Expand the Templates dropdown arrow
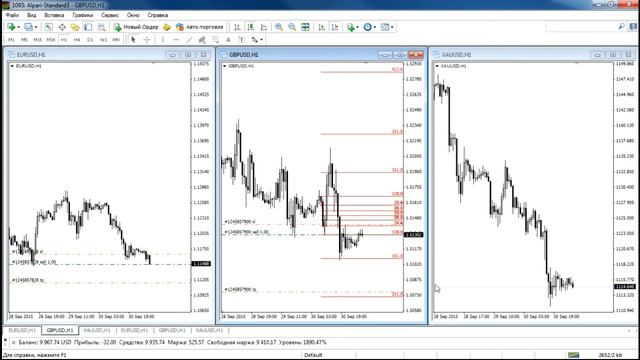The image size is (640, 360). coord(392,27)
